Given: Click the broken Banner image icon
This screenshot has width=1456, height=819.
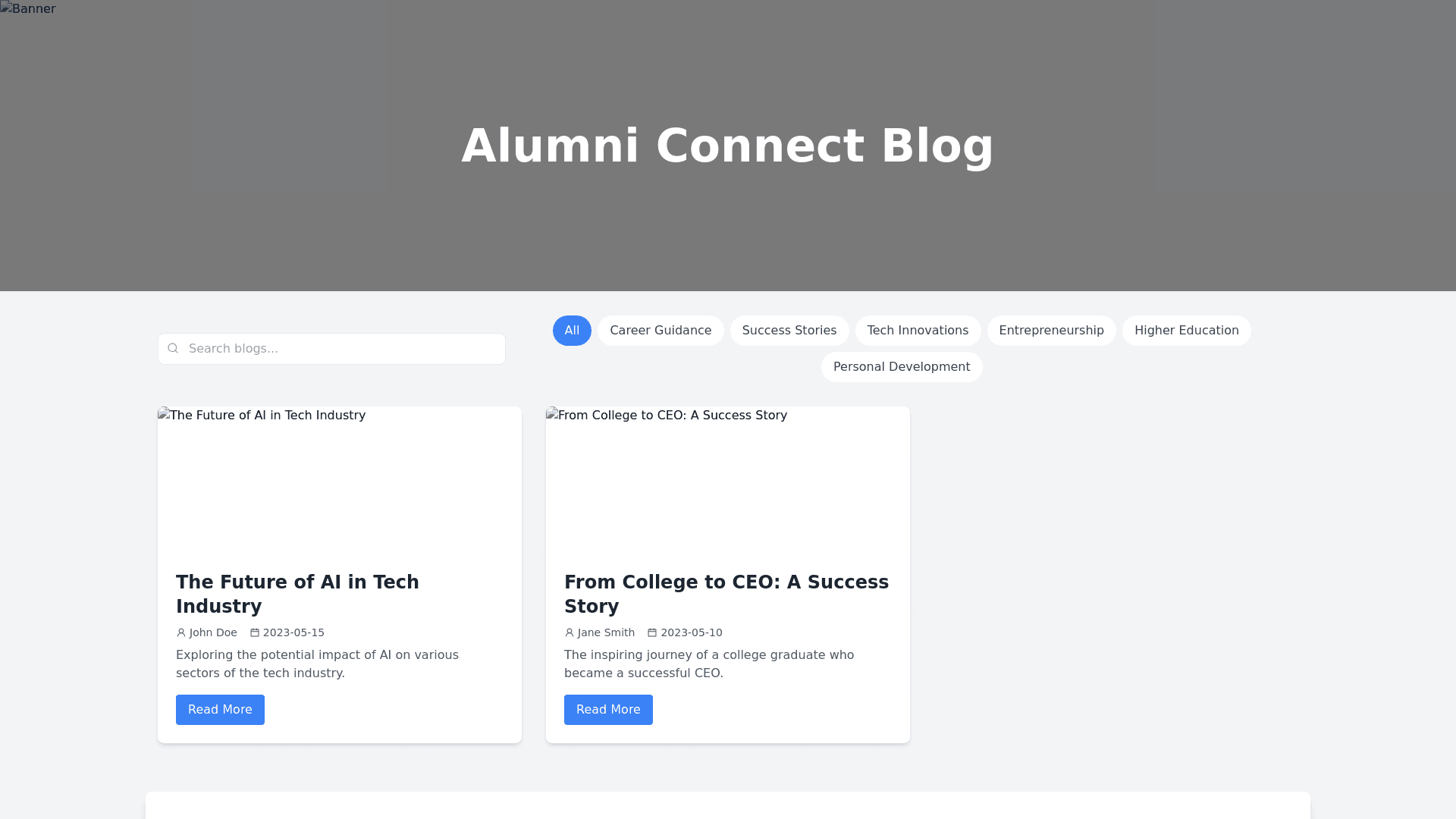Looking at the screenshot, I should [6, 8].
